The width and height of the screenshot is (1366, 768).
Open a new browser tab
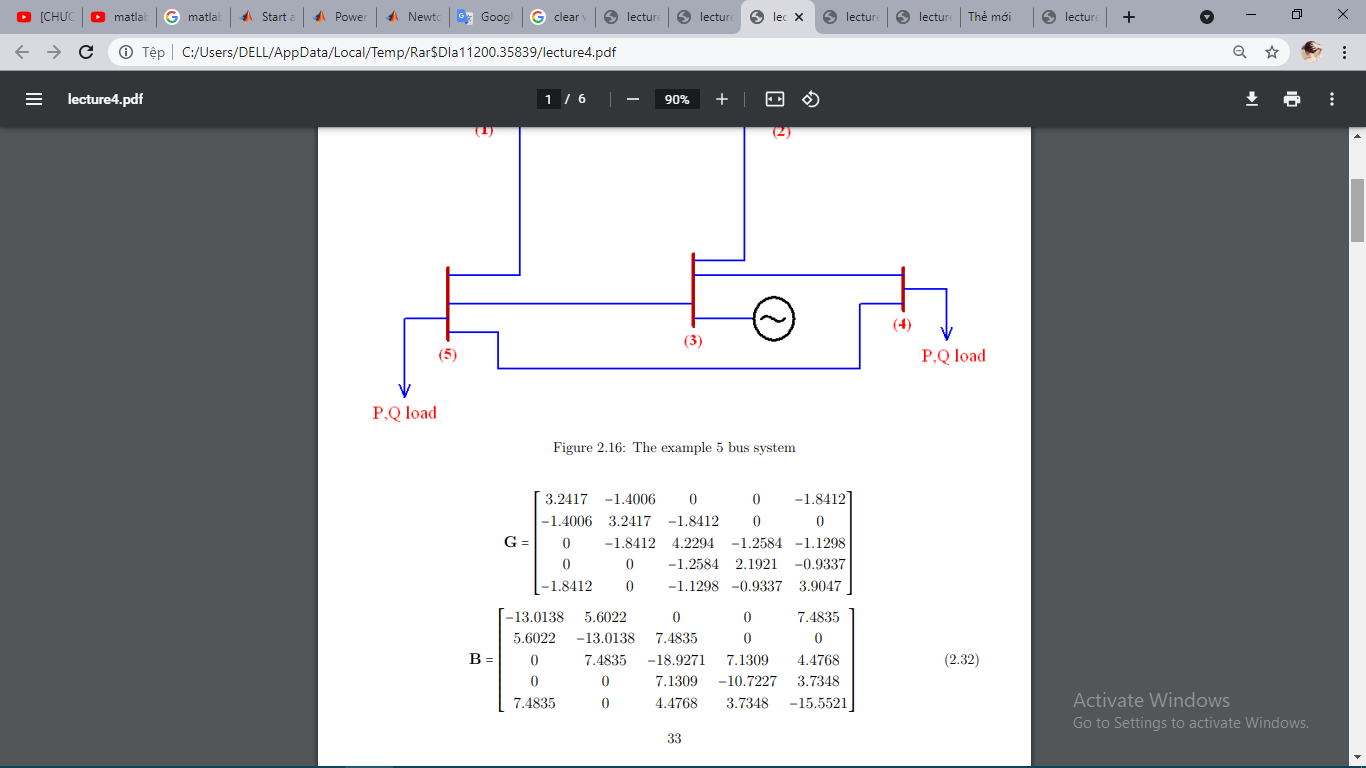coord(1129,17)
